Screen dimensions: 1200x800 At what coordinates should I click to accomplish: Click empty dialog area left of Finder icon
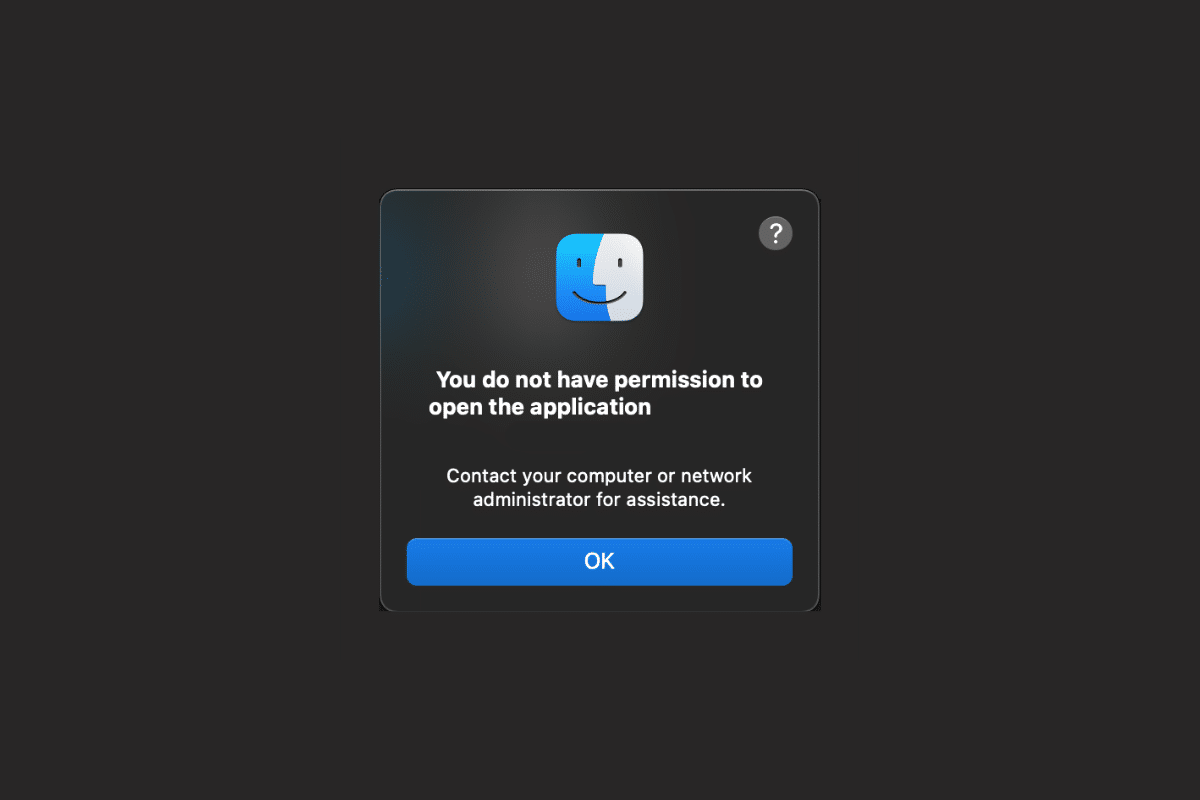point(470,280)
